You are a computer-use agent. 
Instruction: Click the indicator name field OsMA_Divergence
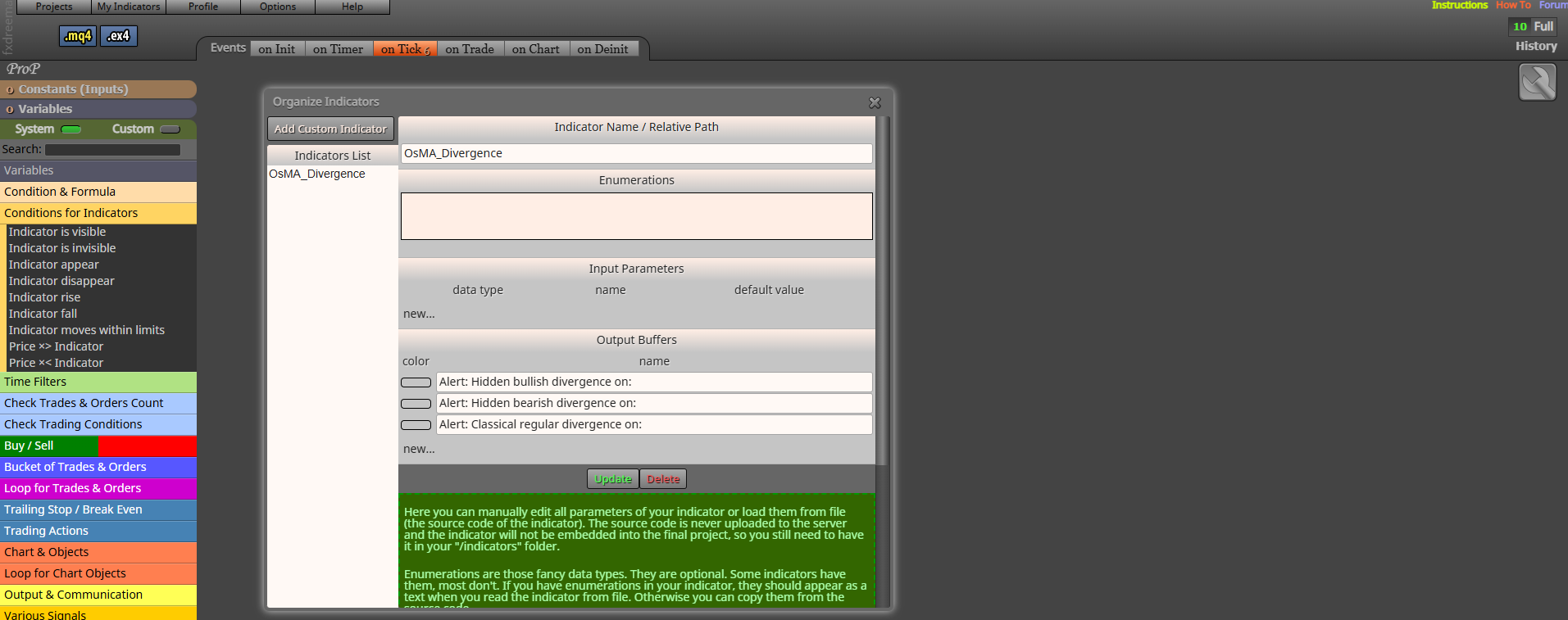[x=637, y=153]
